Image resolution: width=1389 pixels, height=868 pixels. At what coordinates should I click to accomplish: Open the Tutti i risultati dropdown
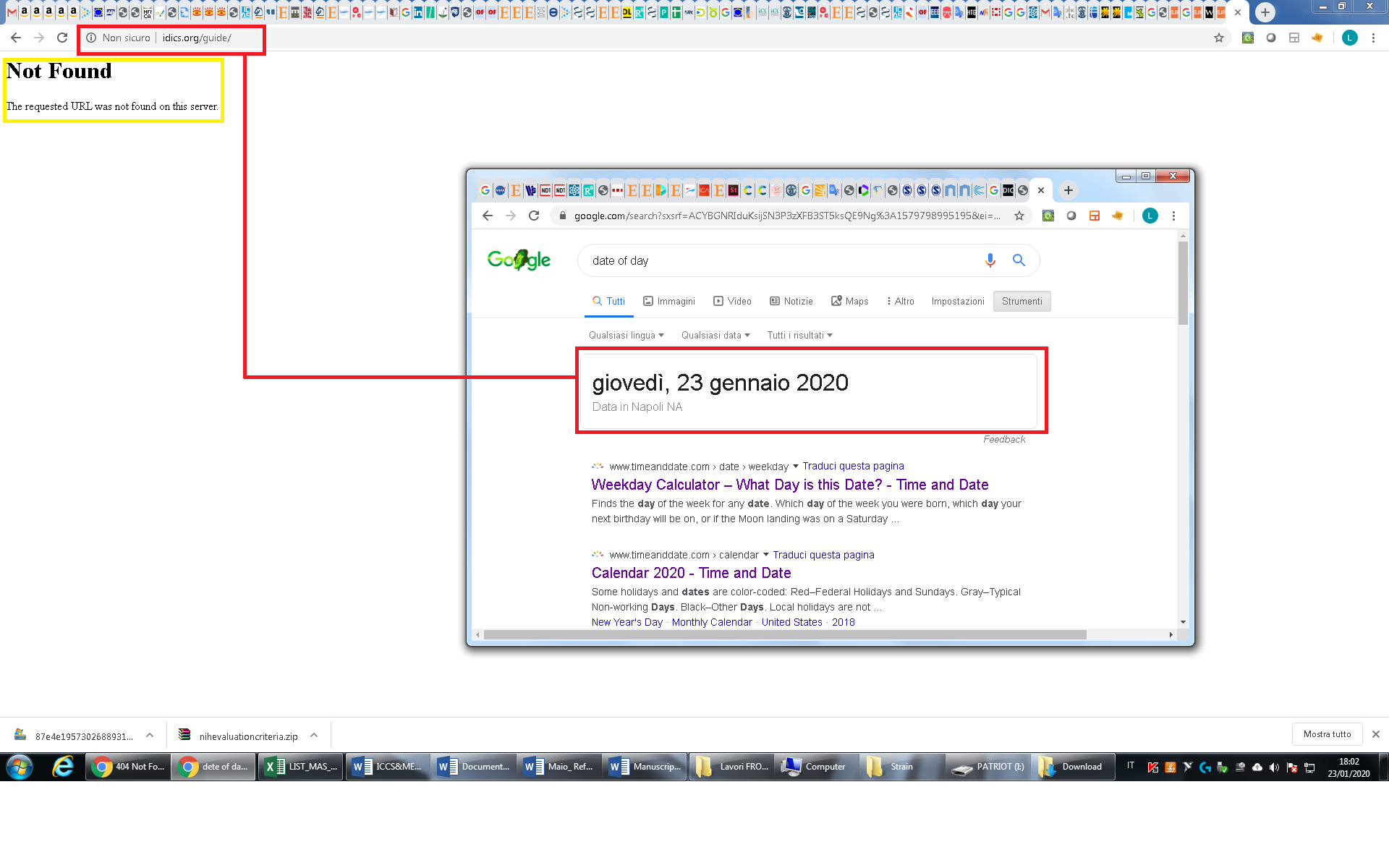(799, 335)
